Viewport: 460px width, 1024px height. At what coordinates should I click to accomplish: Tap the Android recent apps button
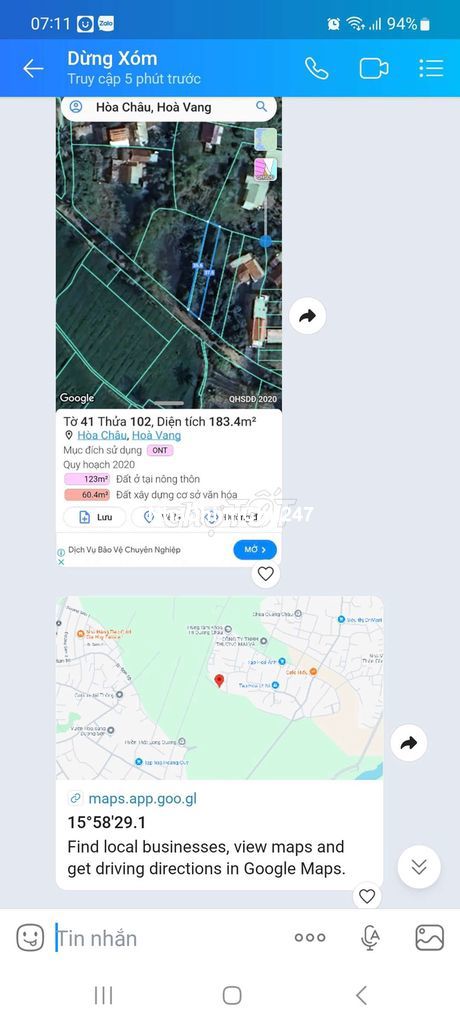pyautogui.click(x=103, y=995)
